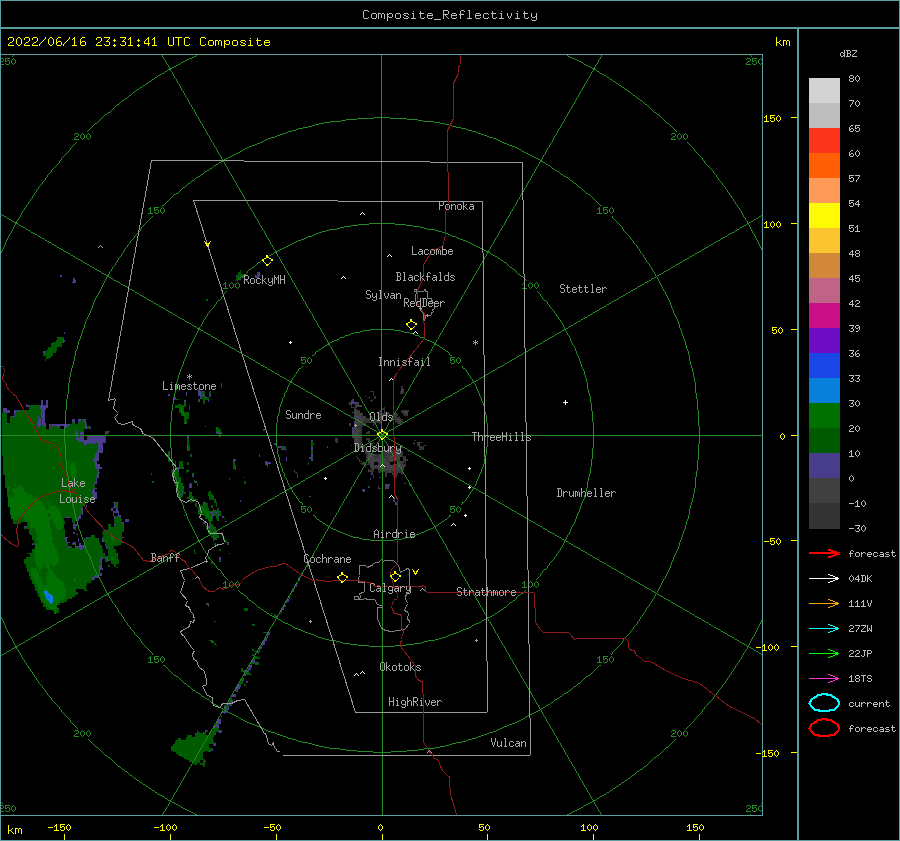Viewport: 900px width, 841px height.
Task: Select the light blue 33 dBZ swatch
Action: pos(824,390)
